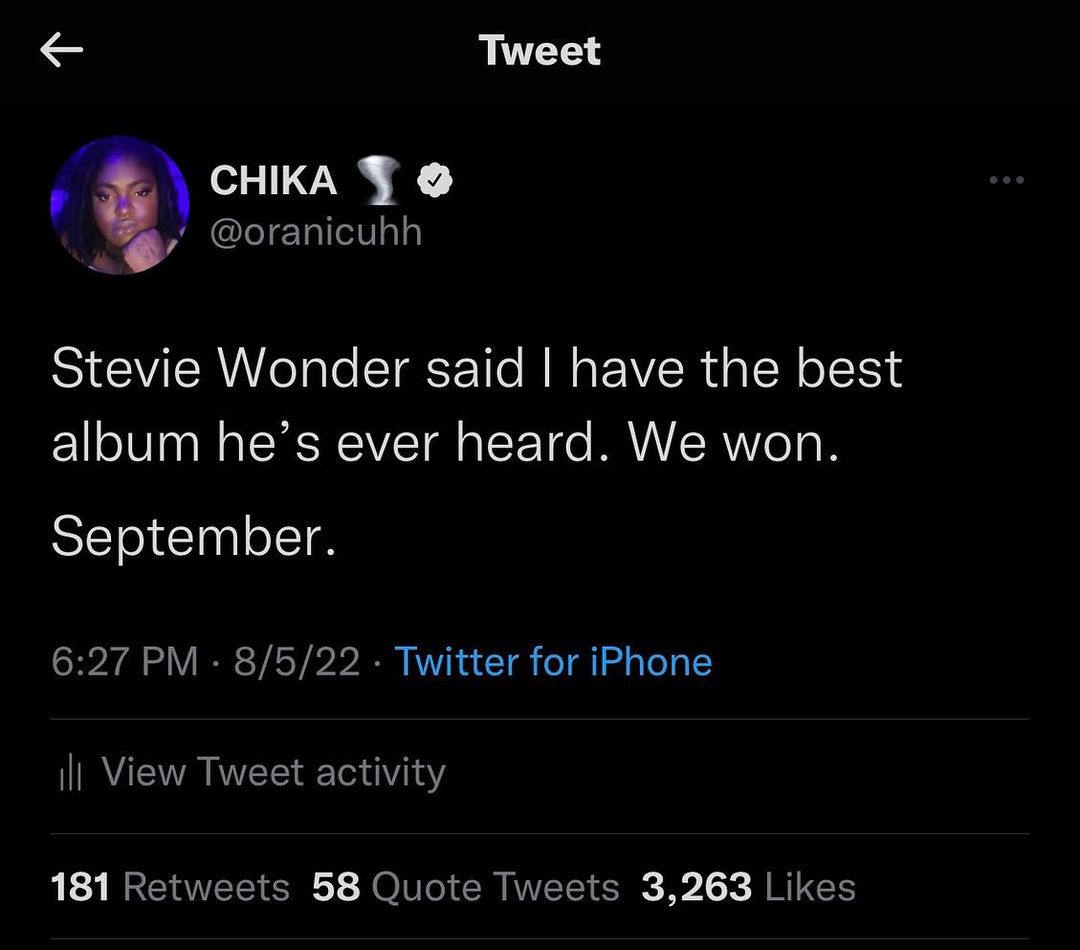
Task: Tap the "Stevie Wonder said" text line
Action: point(287,369)
